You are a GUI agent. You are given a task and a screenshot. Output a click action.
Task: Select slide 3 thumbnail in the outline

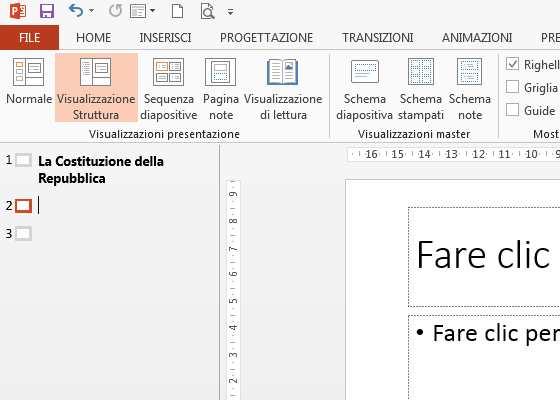(x=24, y=234)
